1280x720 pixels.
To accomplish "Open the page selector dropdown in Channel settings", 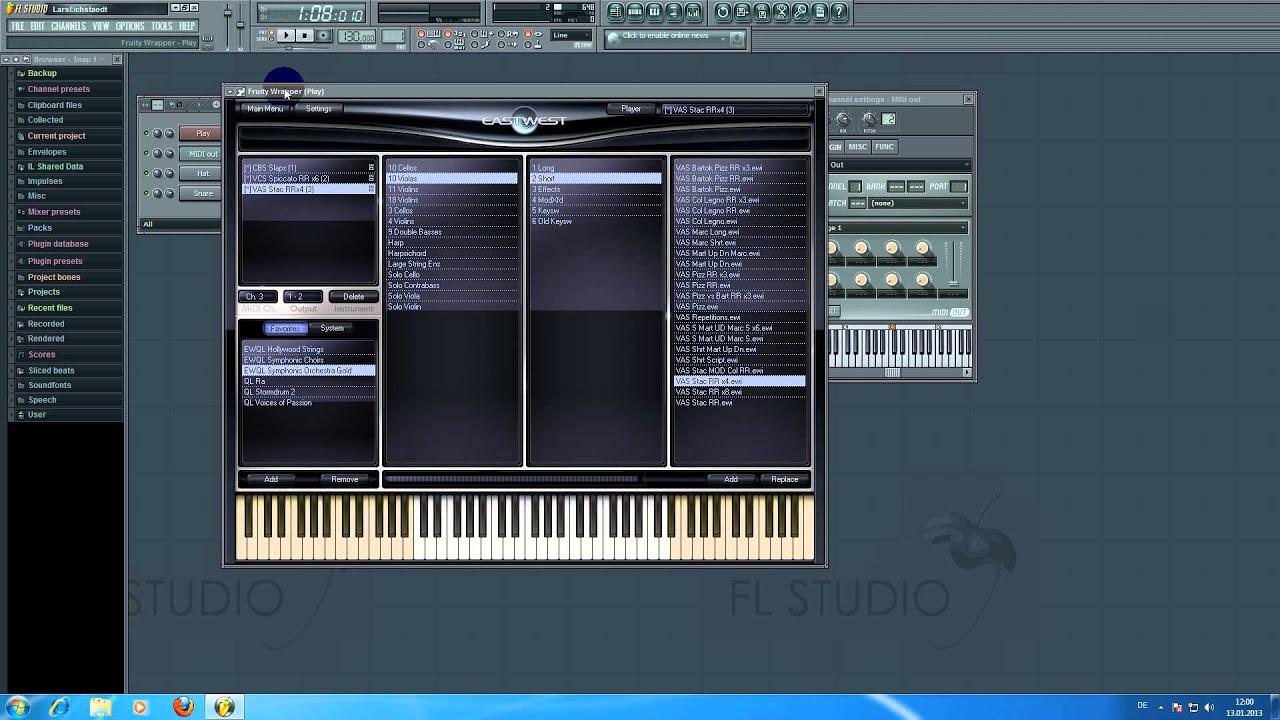I will tap(897, 228).
